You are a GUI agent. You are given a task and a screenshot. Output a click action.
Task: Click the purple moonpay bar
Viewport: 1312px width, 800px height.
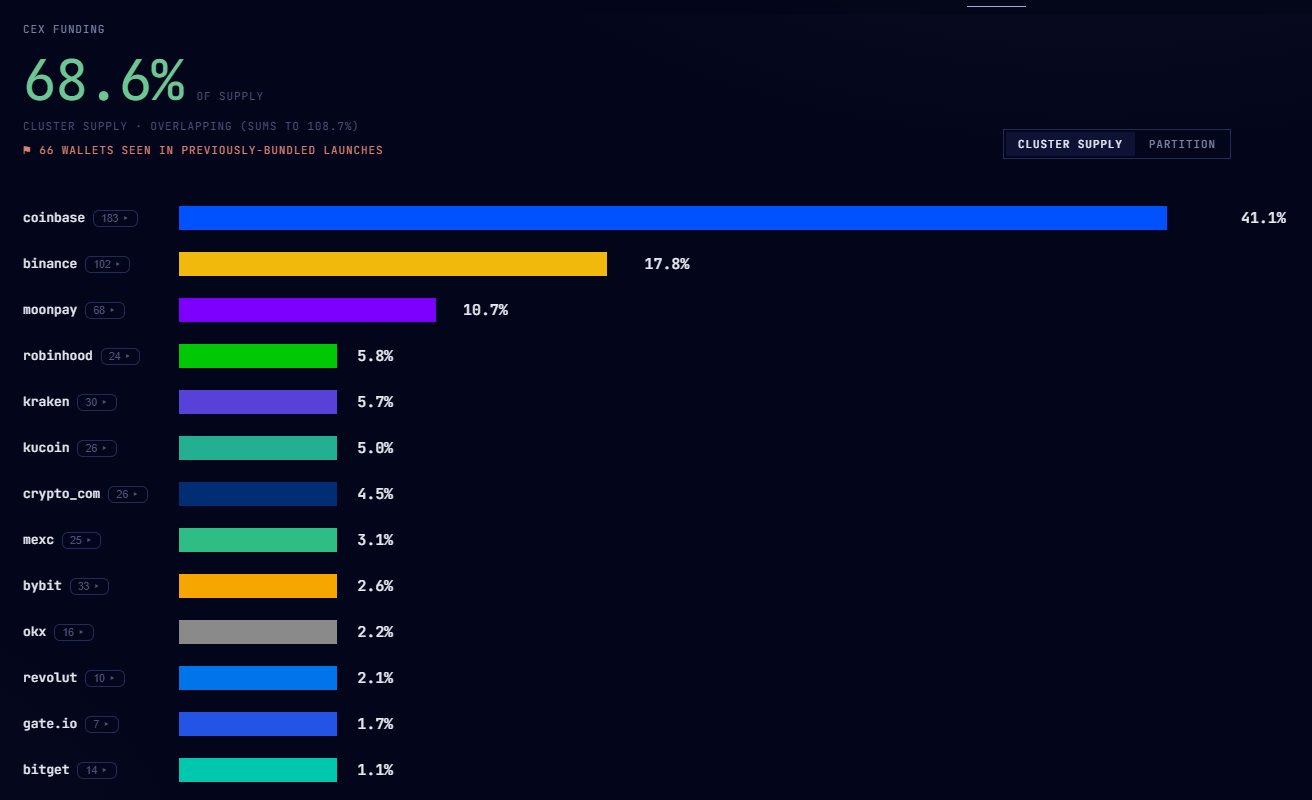307,310
